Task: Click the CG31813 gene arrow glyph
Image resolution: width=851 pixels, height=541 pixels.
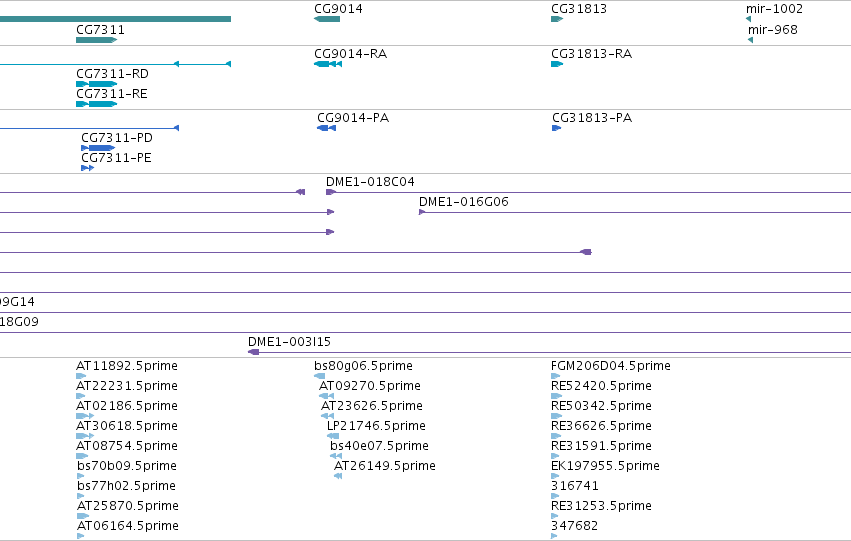Action: coord(557,19)
